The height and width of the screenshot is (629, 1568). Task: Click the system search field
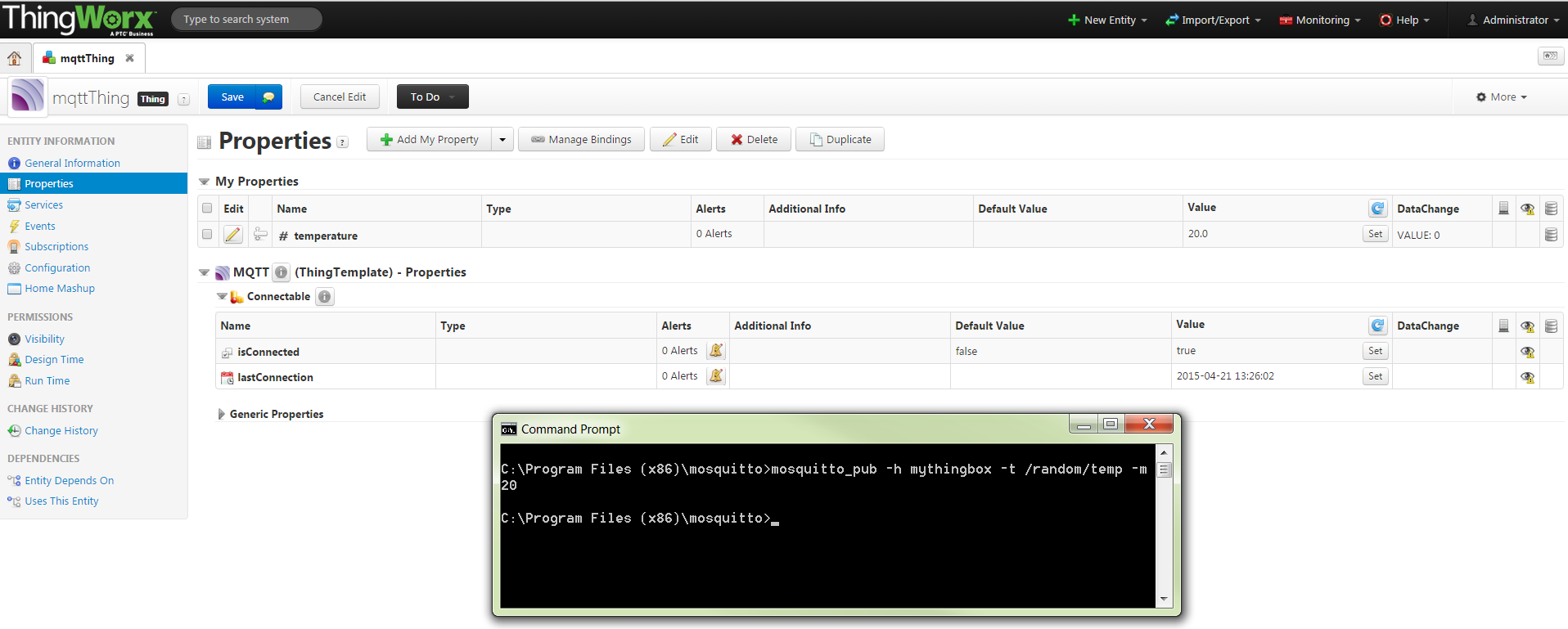(246, 19)
